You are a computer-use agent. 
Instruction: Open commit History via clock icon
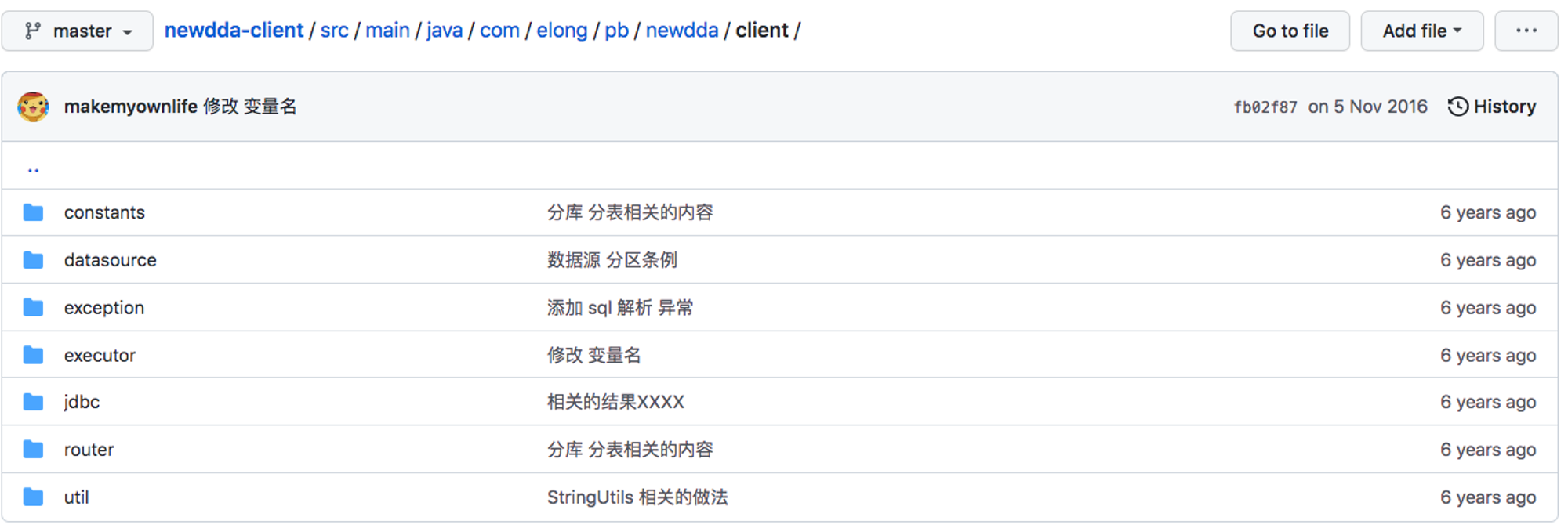click(1457, 107)
